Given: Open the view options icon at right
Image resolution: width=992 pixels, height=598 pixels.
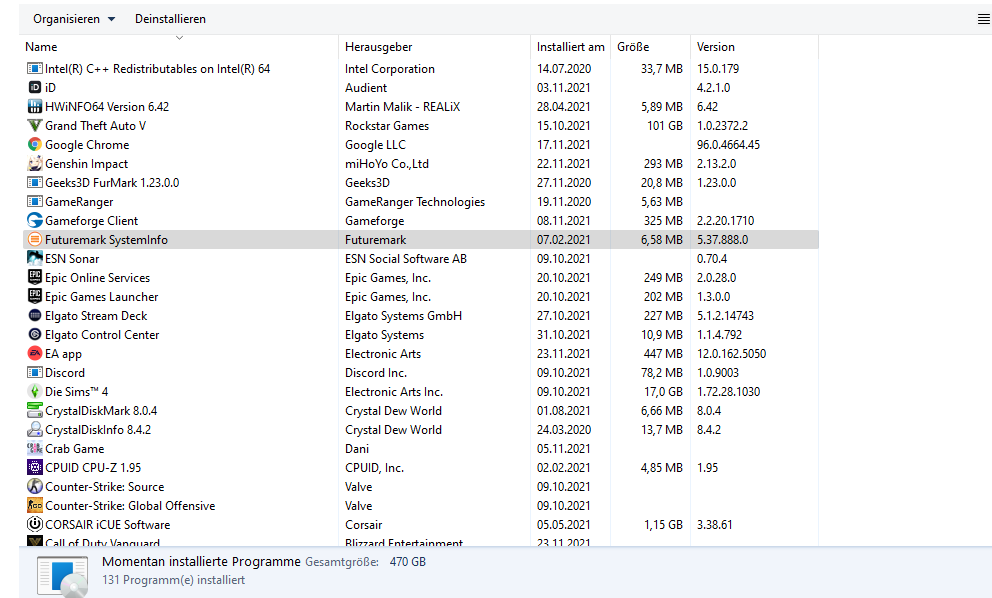Looking at the screenshot, I should [x=984, y=20].
